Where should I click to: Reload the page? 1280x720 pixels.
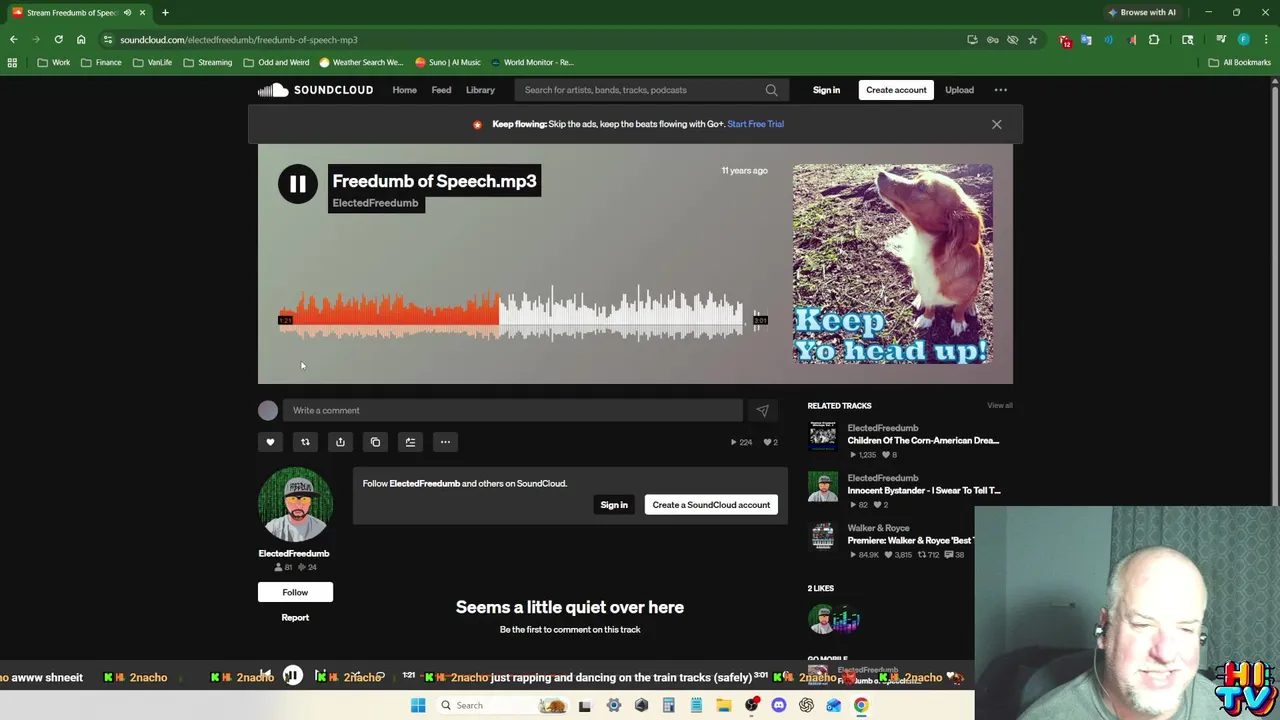pos(58,40)
